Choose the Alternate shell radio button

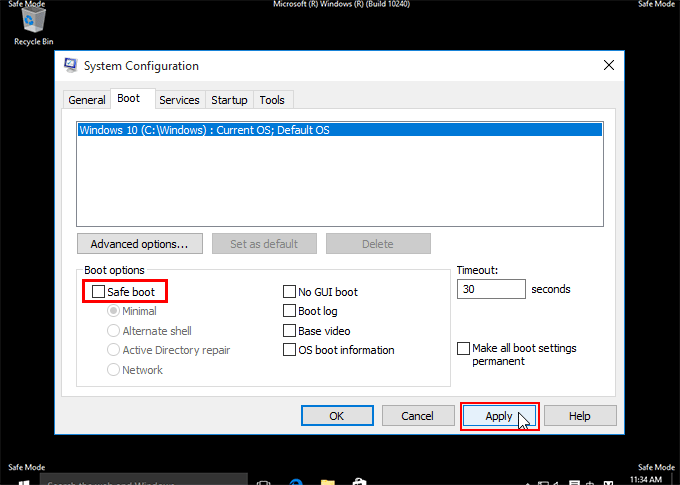coord(113,331)
